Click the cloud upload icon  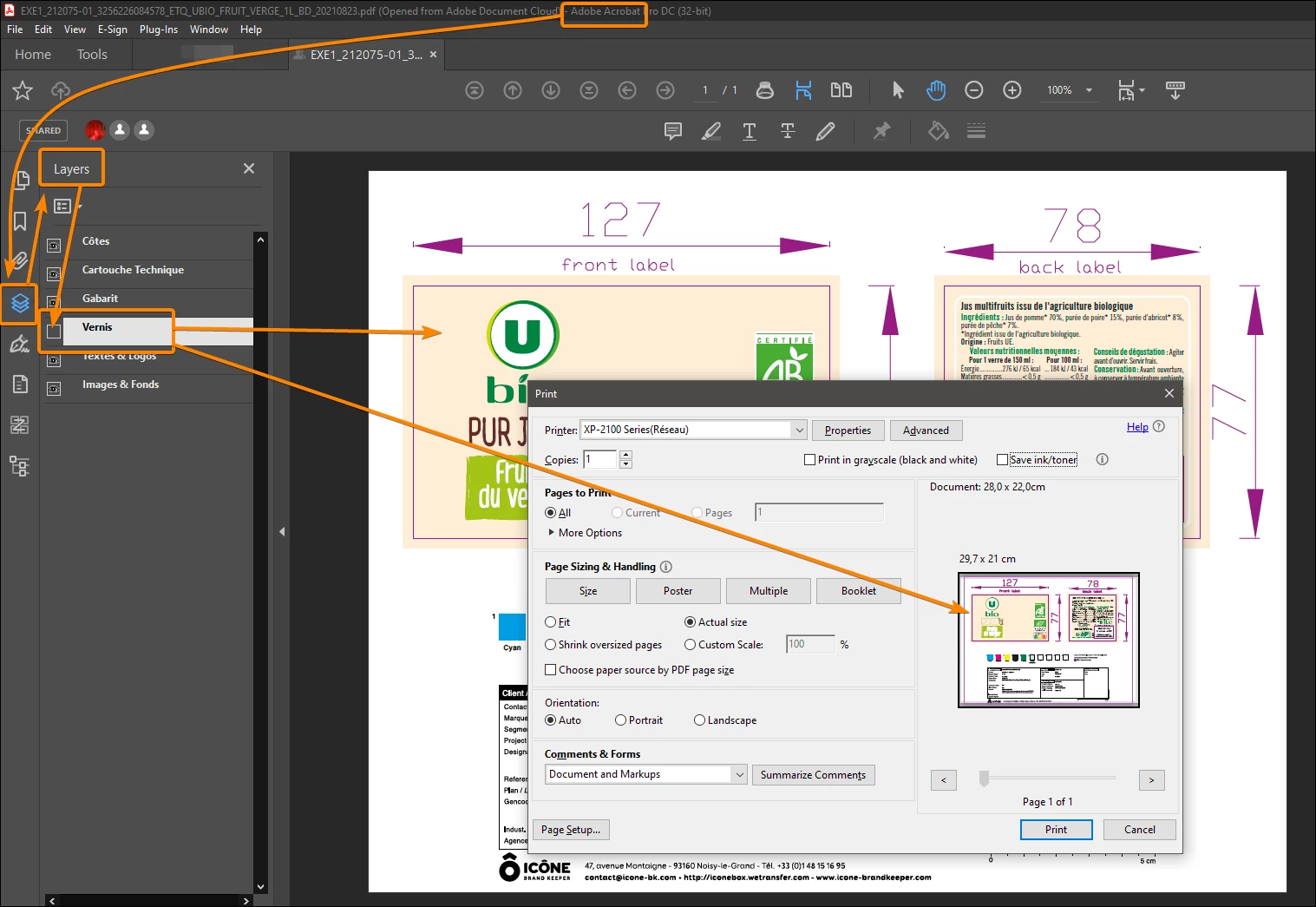[x=61, y=90]
